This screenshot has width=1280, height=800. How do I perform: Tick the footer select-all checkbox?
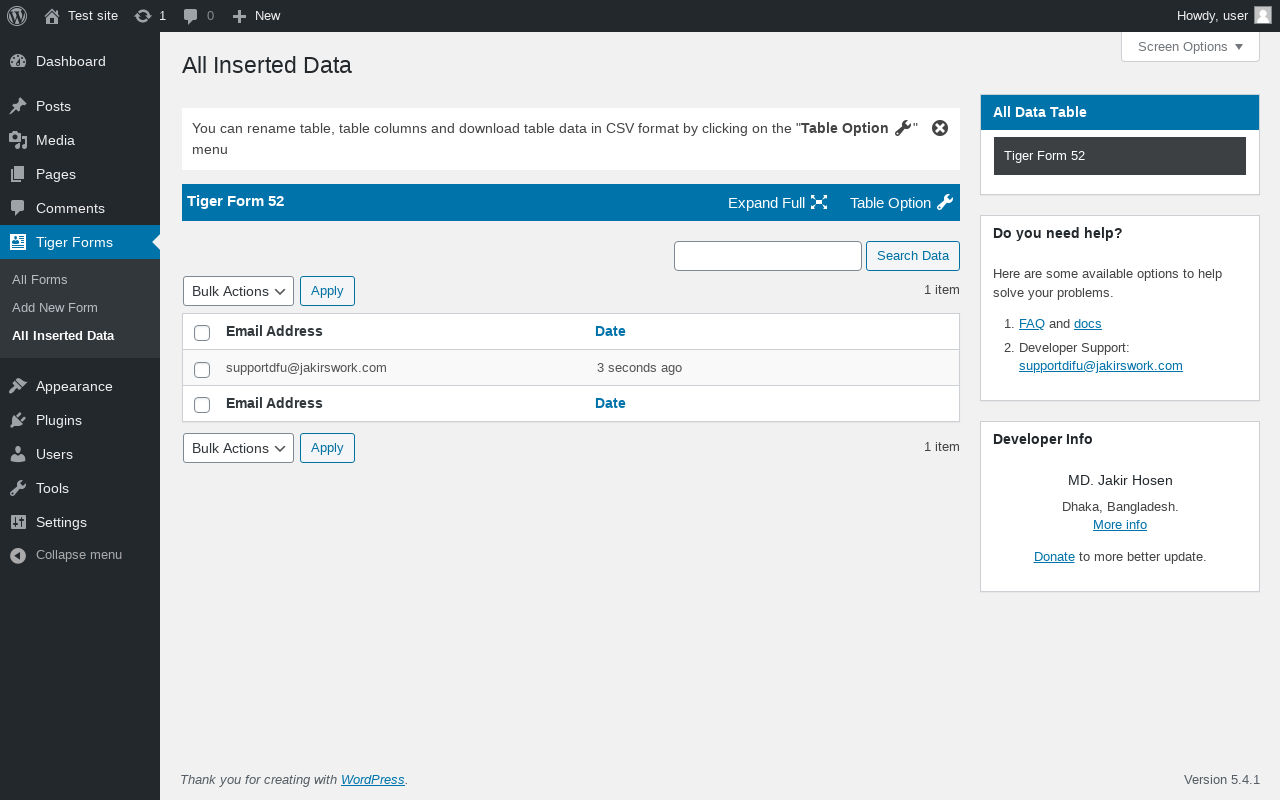pyautogui.click(x=202, y=404)
